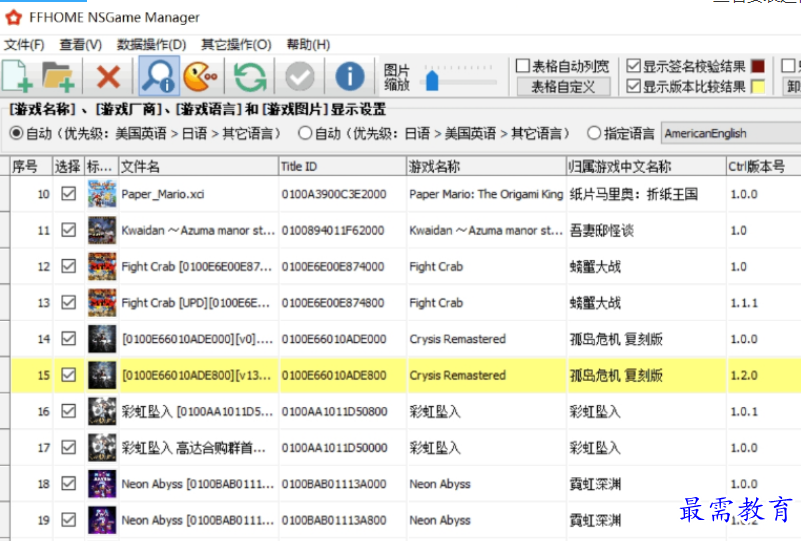This screenshot has width=801, height=541.
Task: Enable the 表格自动列宽 checkbox
Action: pos(523,65)
